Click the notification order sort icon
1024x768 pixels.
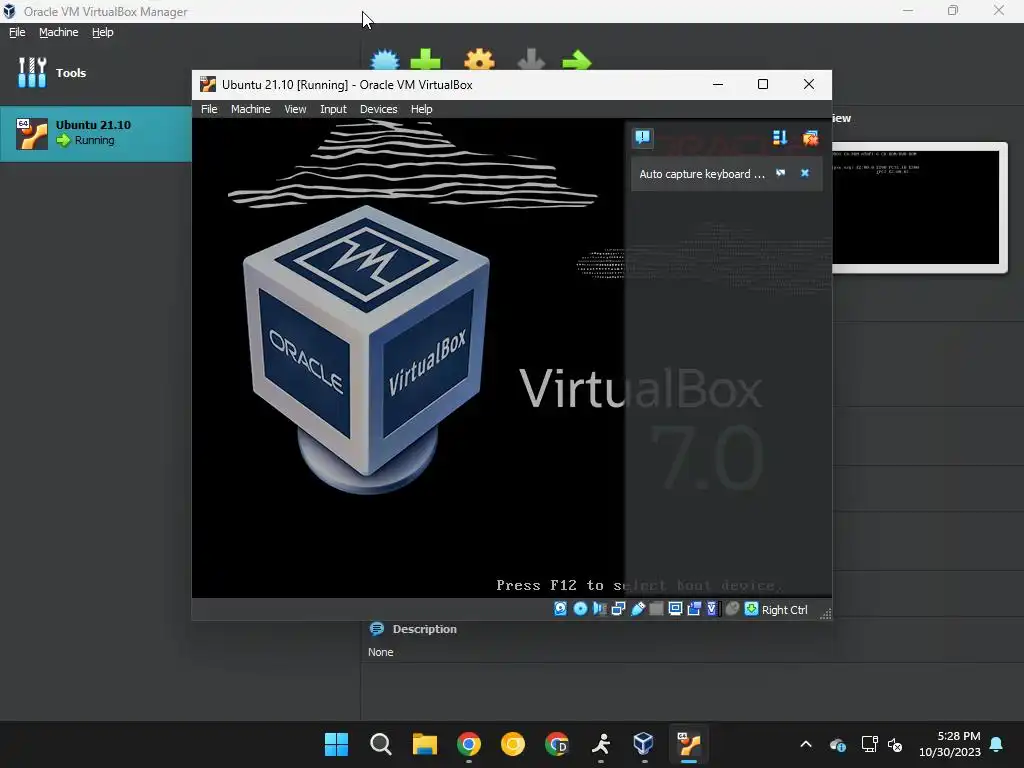[780, 137]
